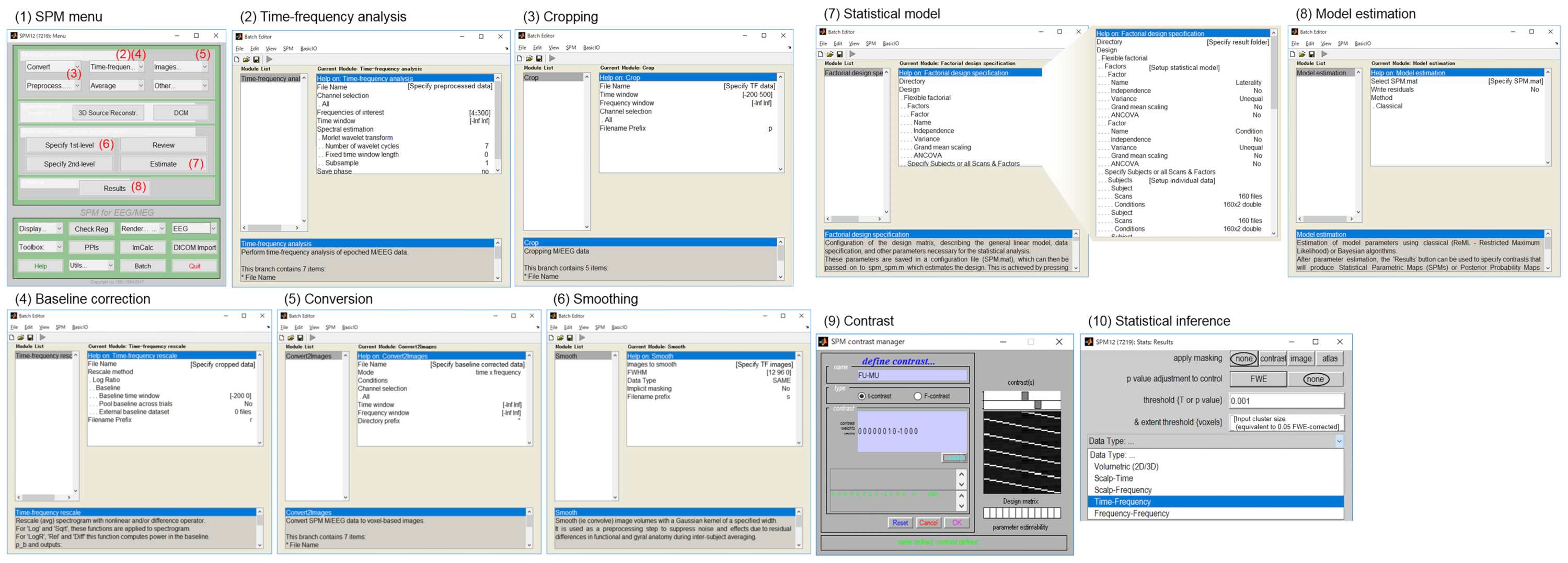Open the Time-frequency dropdown in SPM menu
This screenshot has height=563, width=1568.
coord(117,67)
